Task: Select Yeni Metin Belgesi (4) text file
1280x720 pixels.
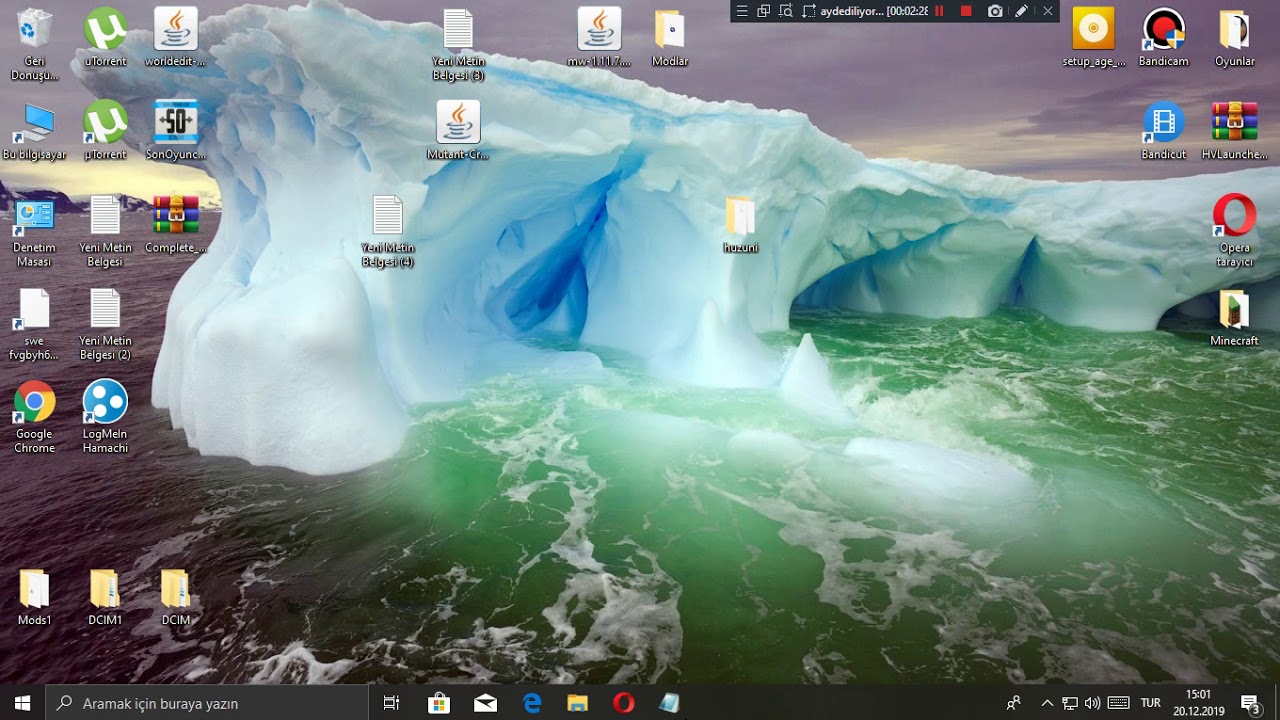Action: (x=387, y=217)
